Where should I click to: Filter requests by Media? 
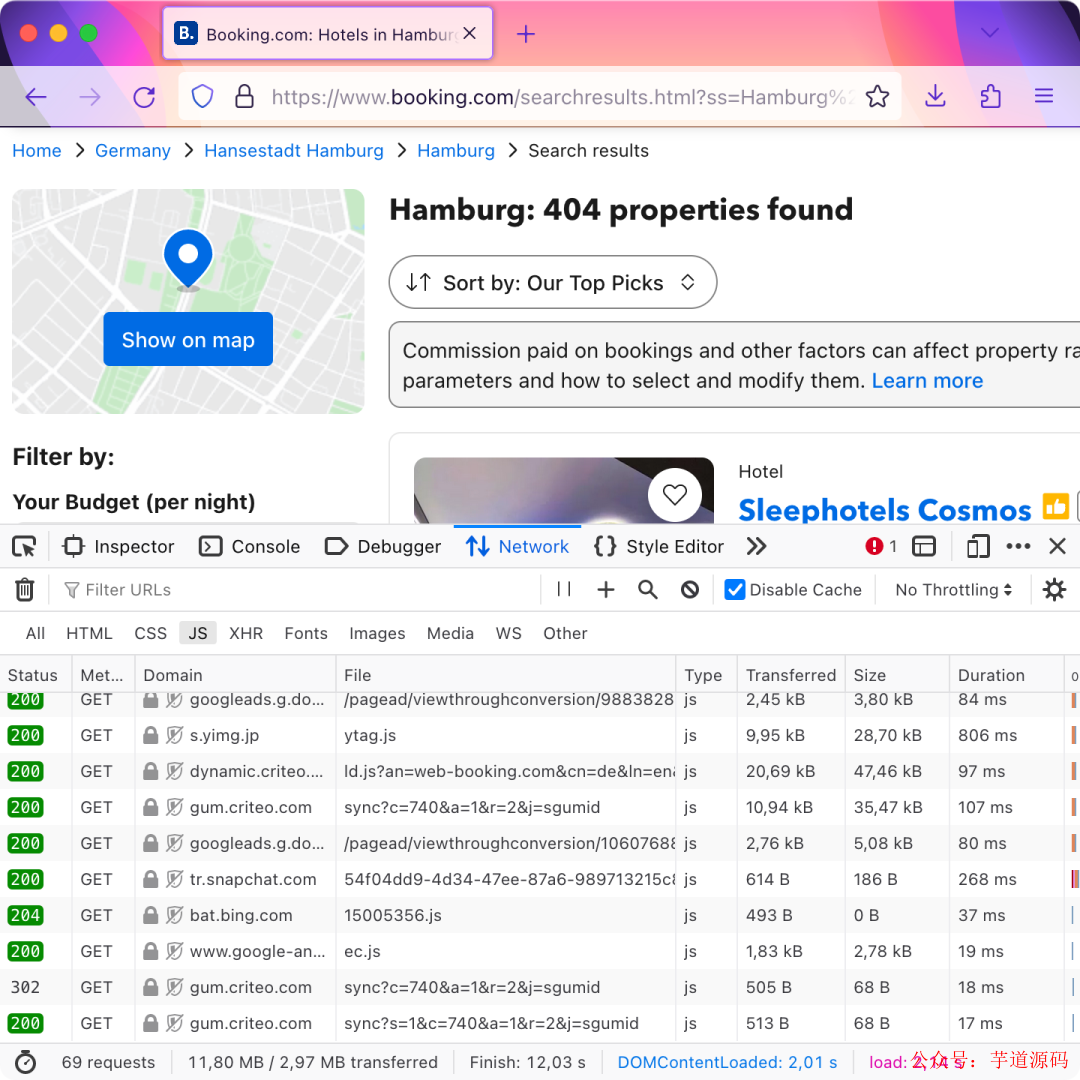pos(450,633)
